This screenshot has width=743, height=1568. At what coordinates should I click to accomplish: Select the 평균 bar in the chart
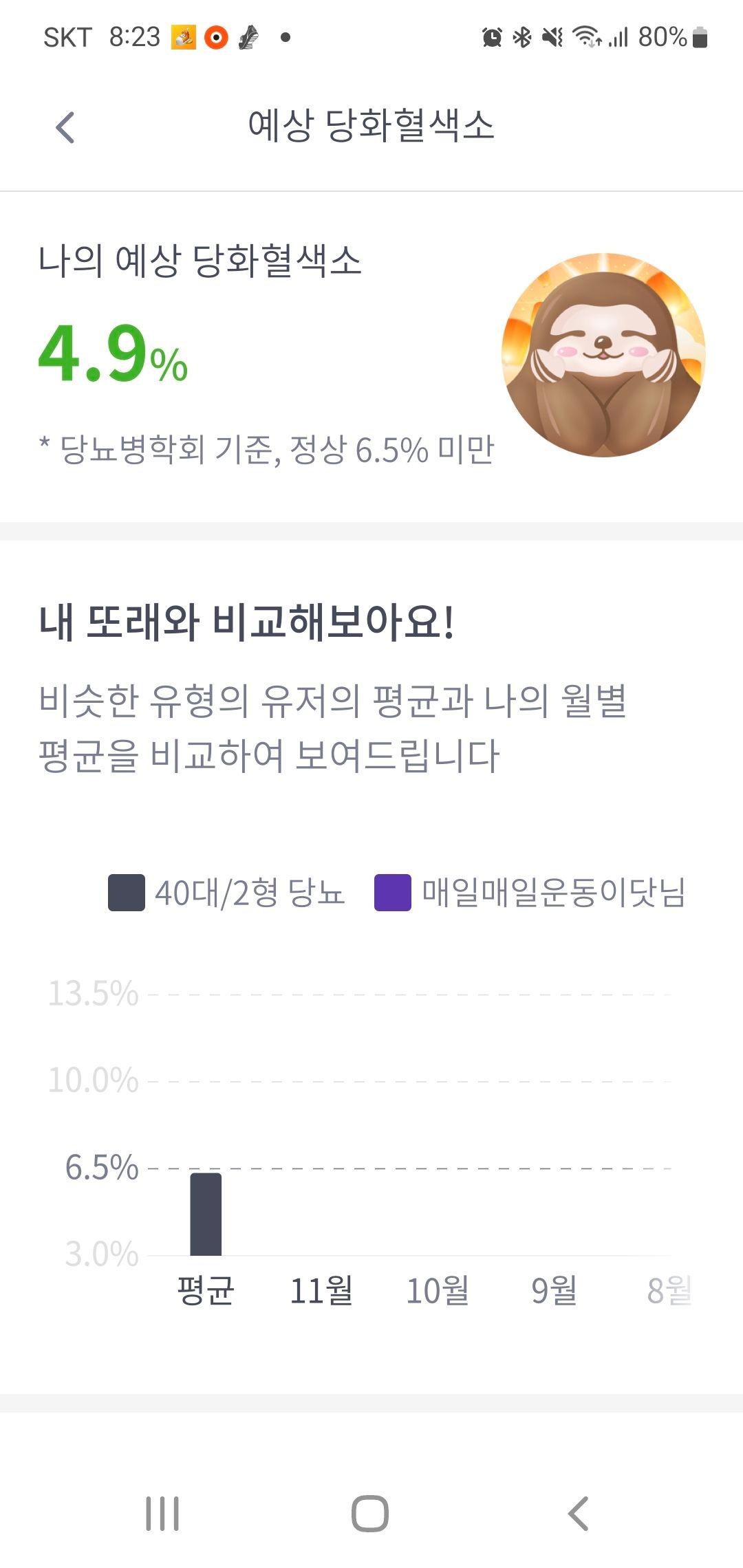coord(206,1215)
